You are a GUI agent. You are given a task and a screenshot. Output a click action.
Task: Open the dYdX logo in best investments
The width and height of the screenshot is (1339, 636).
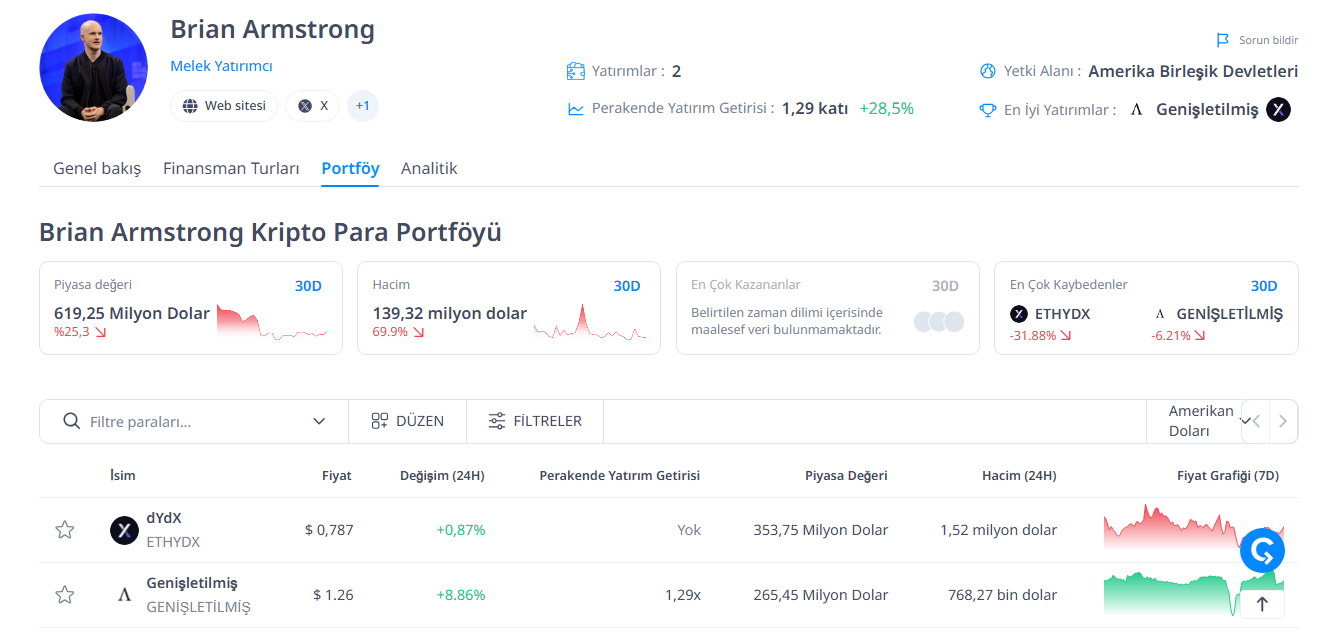tap(1278, 110)
